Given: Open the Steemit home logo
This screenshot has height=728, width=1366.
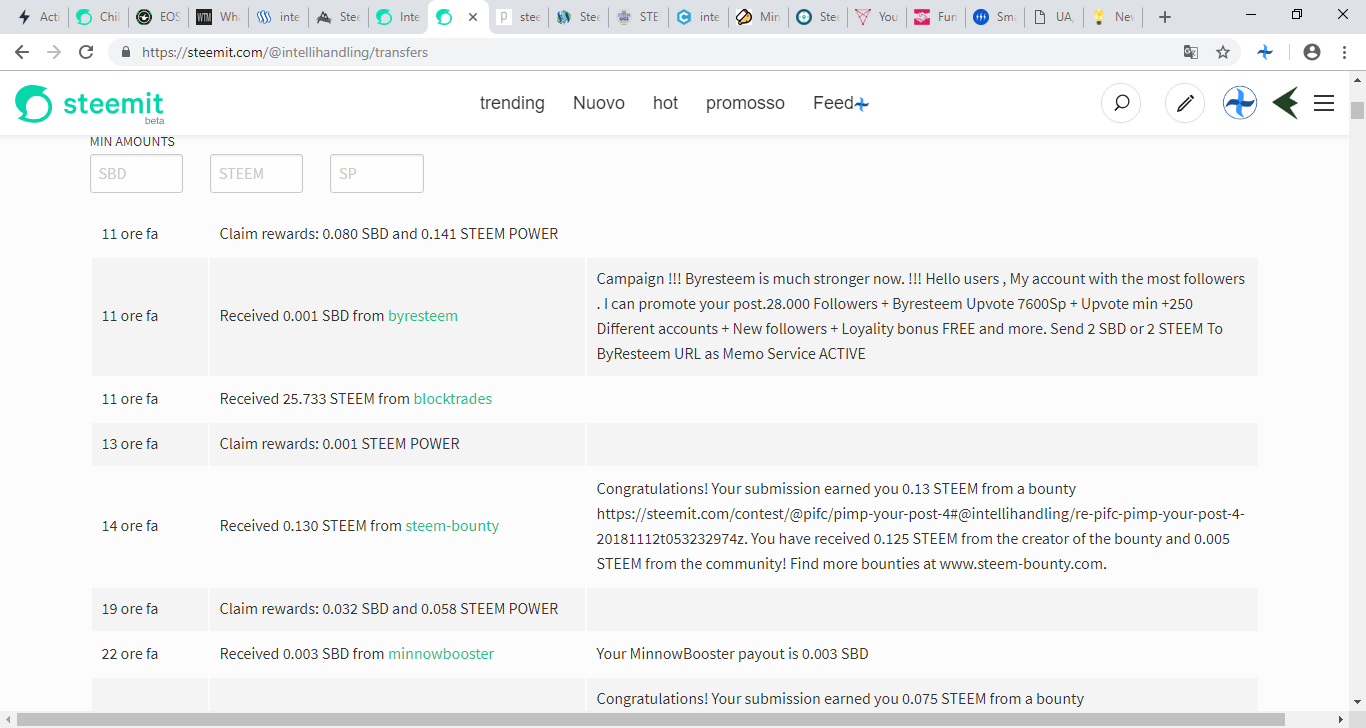Looking at the screenshot, I should 89,104.
